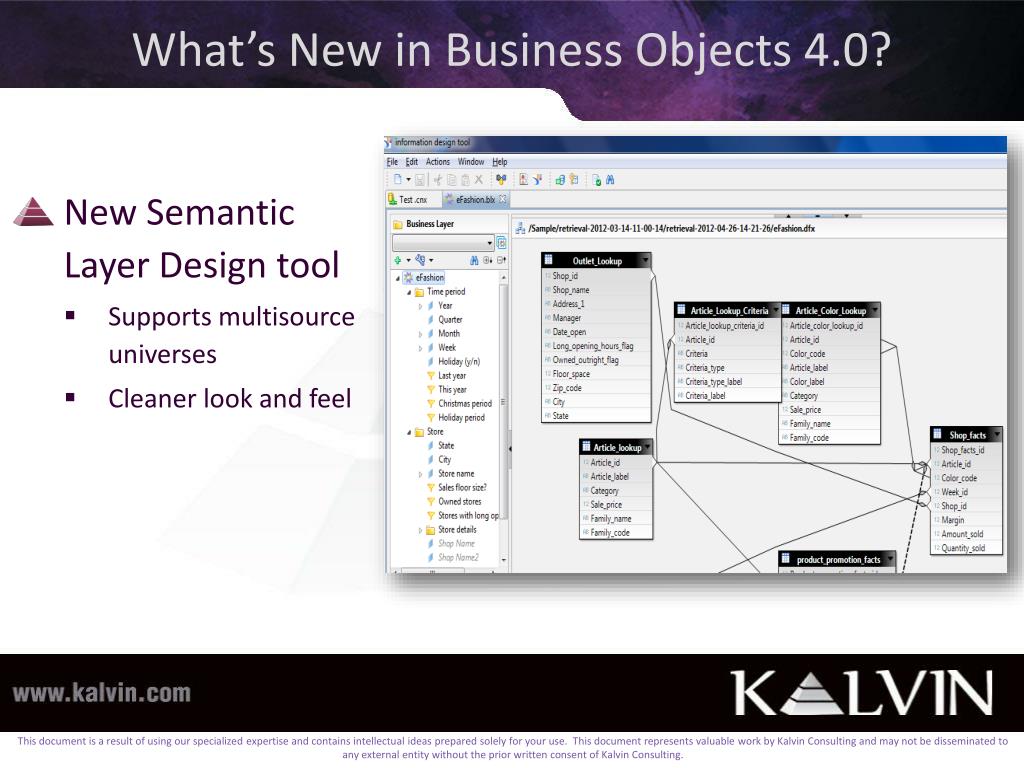Click the multicolored shapes toolbar icon
Screen dimensions: 1024x768
pos(501,180)
